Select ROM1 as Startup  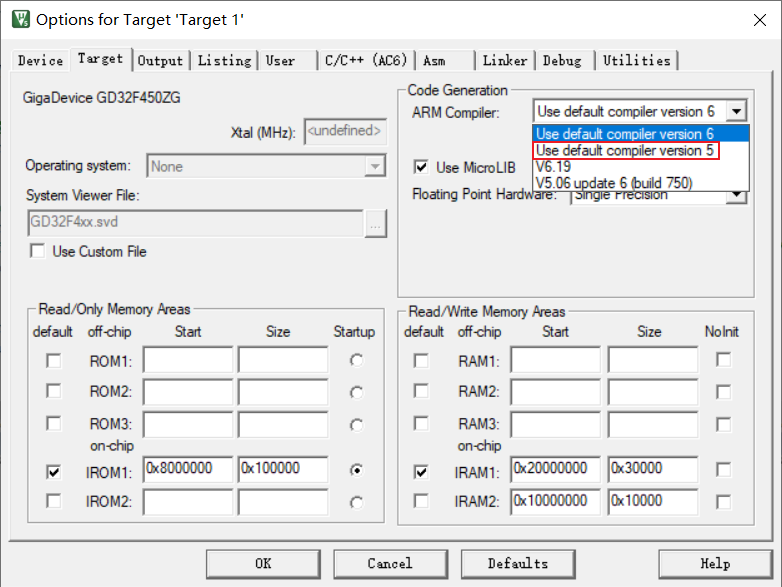click(356, 360)
